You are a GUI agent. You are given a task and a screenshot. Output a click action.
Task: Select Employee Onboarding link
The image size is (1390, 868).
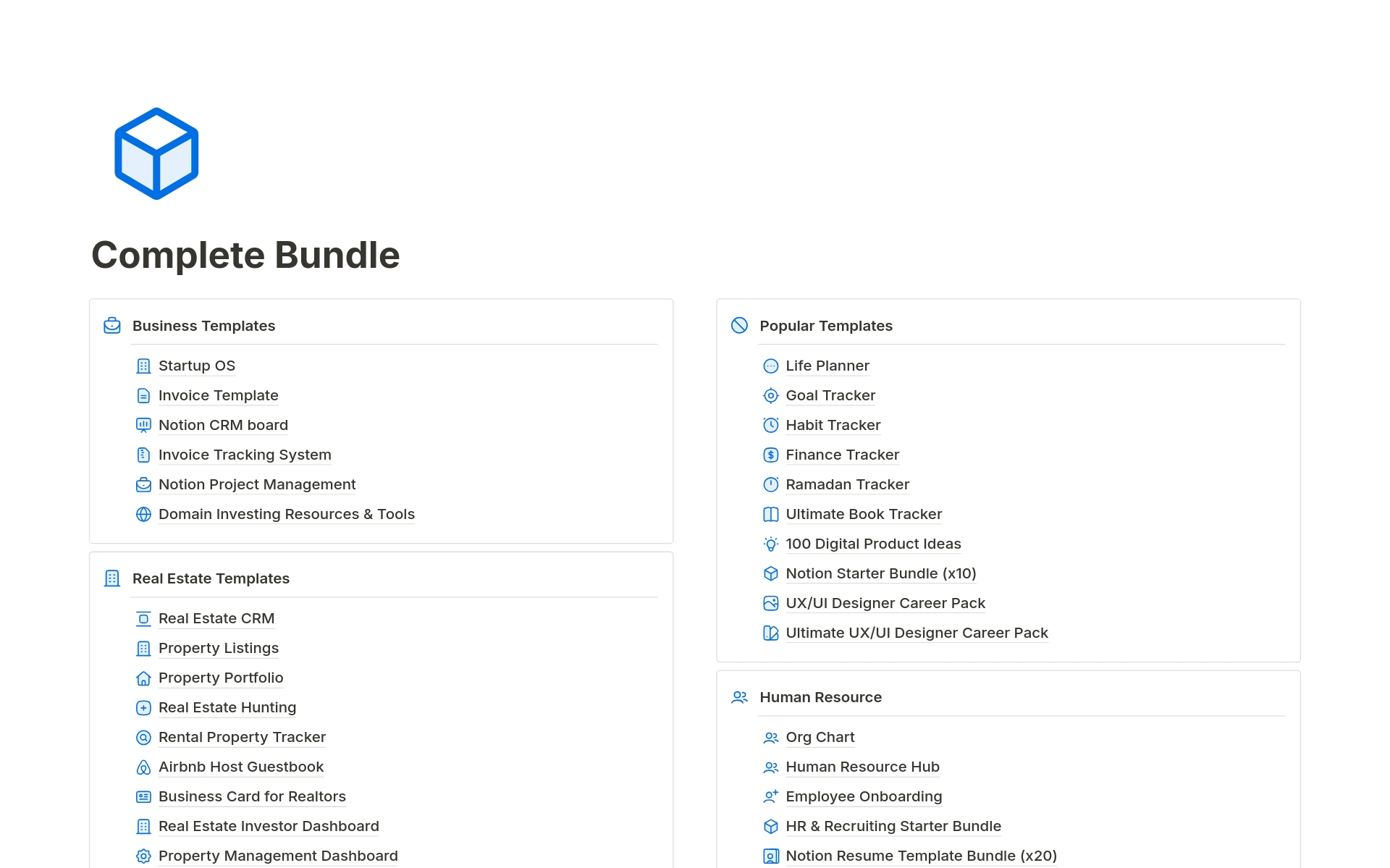863,796
